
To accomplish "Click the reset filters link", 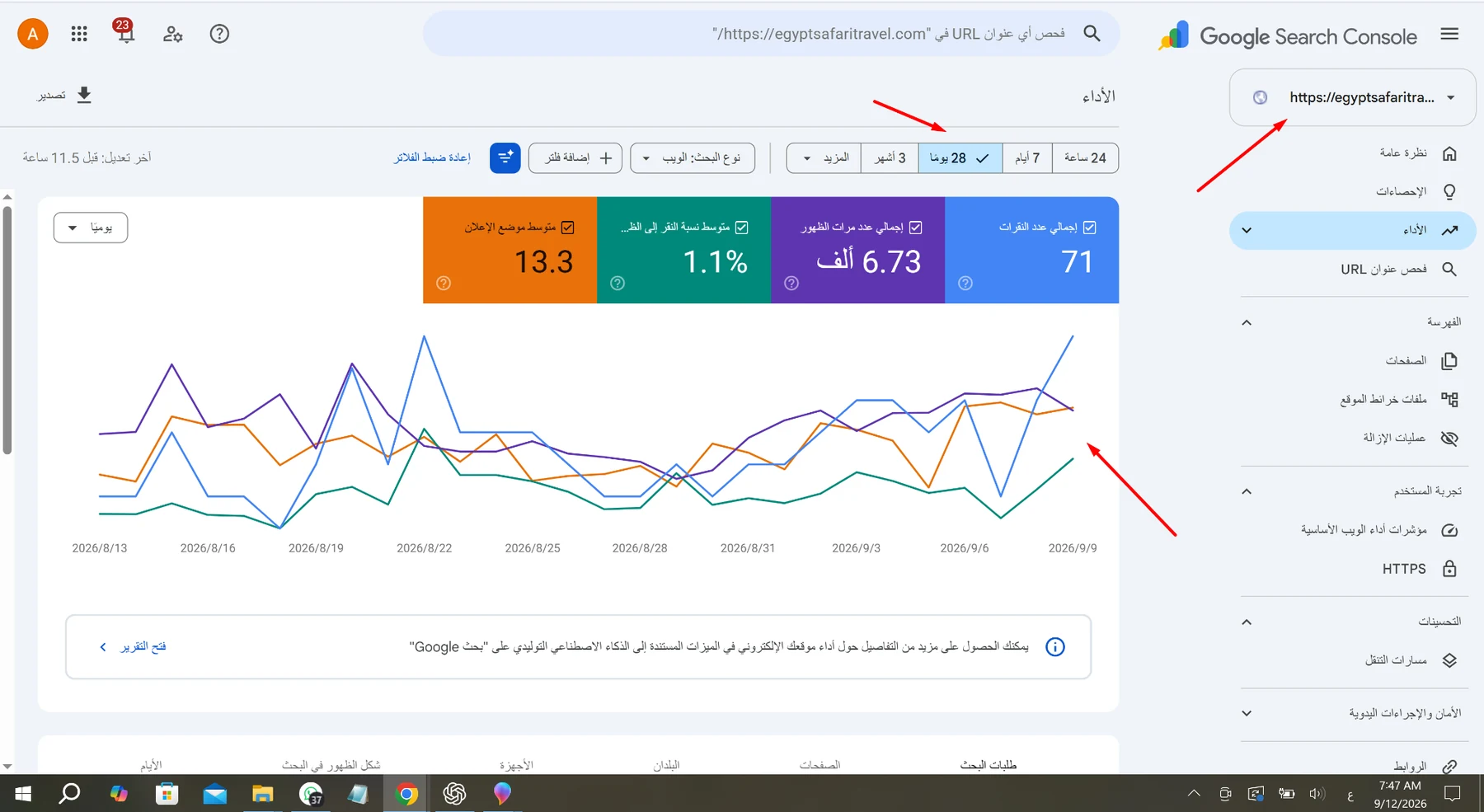I will tap(432, 157).
